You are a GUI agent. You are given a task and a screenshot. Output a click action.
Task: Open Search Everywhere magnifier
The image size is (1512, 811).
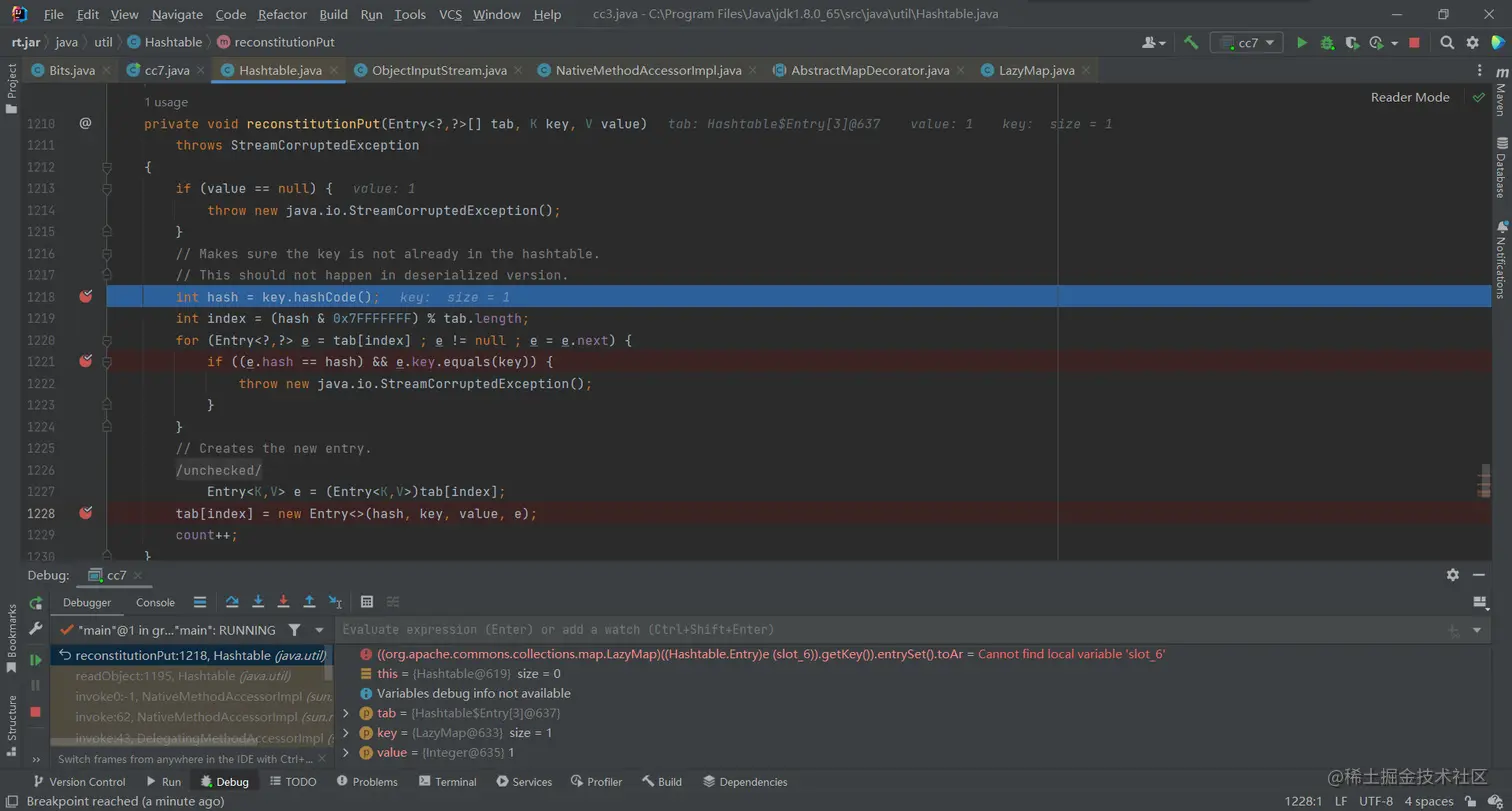pos(1447,43)
